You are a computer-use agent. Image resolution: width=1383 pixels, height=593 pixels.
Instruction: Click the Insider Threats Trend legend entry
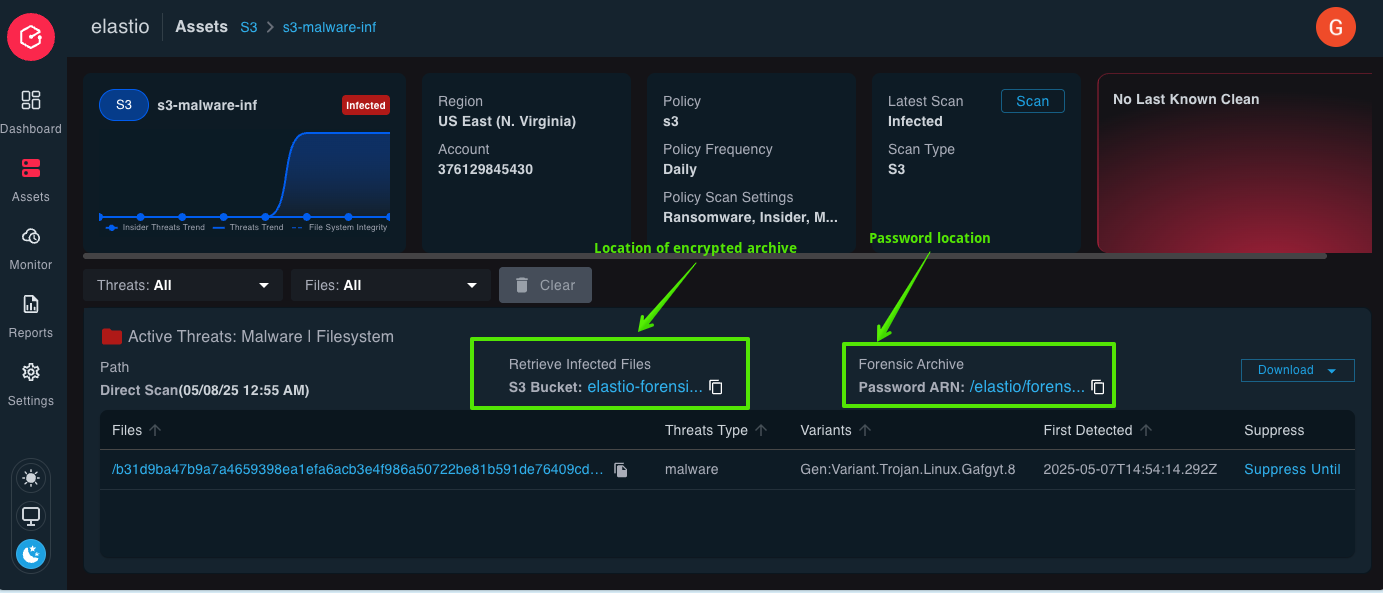(x=155, y=227)
